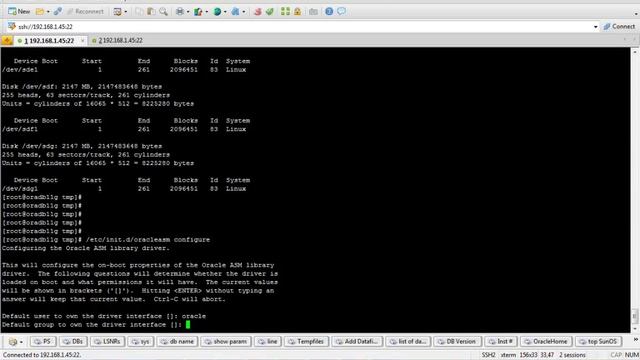Open Help with blue question icon
The height and width of the screenshot is (360, 640).
329,11
